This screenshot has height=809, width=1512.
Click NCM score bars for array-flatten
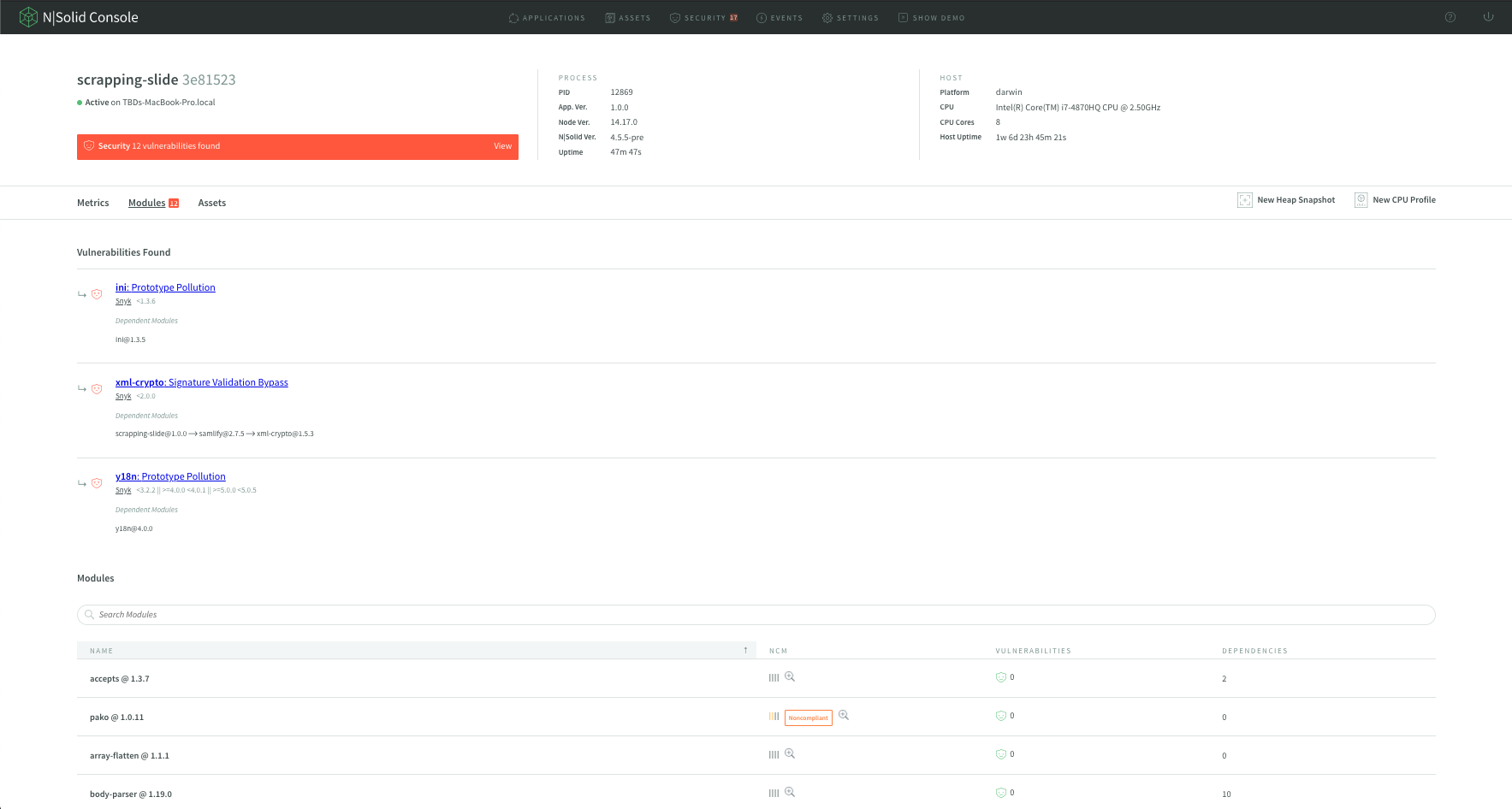tap(774, 754)
